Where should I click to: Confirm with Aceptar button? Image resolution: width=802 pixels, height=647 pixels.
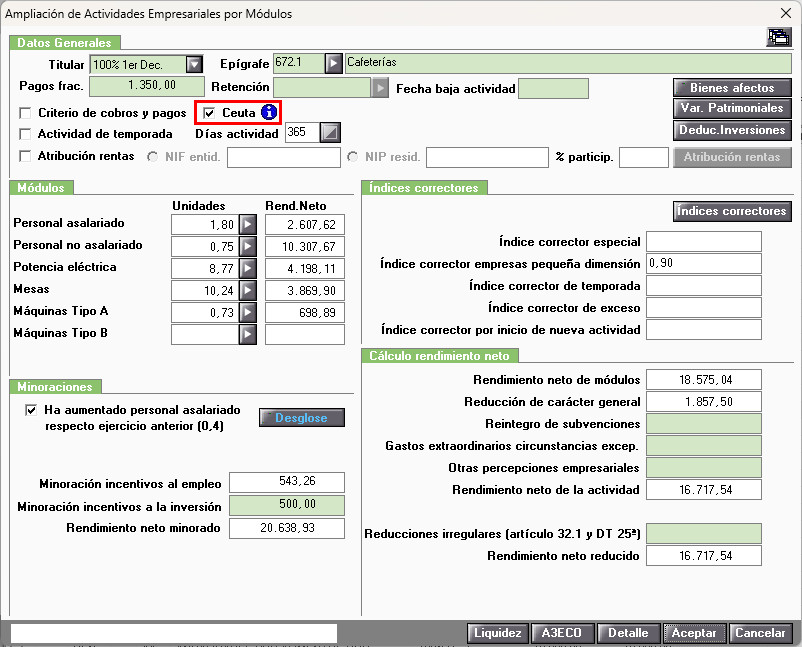pos(694,633)
